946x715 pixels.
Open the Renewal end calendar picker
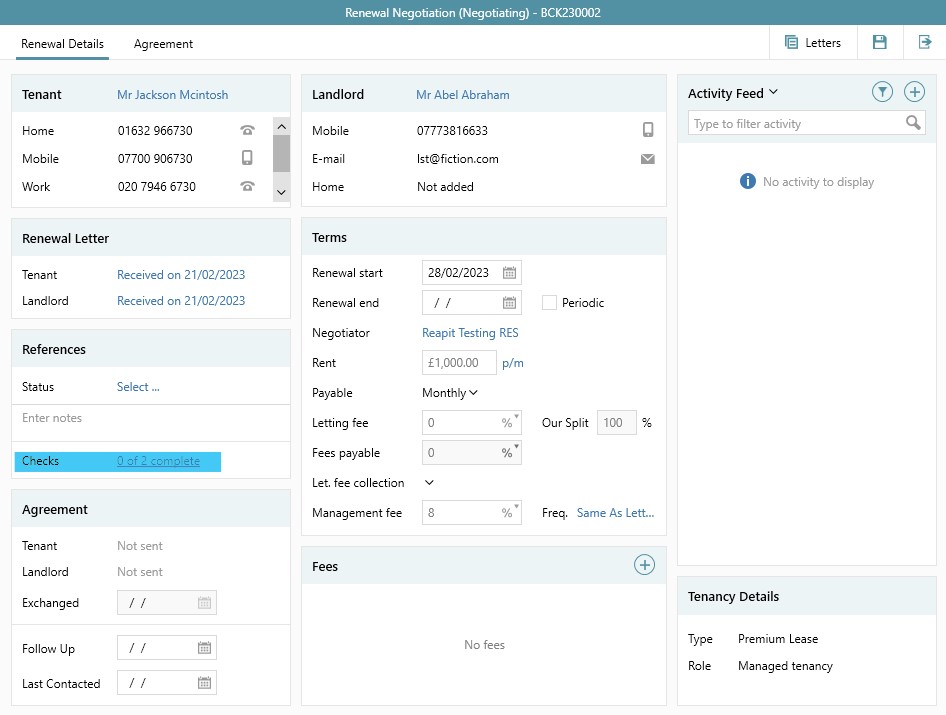(x=509, y=303)
